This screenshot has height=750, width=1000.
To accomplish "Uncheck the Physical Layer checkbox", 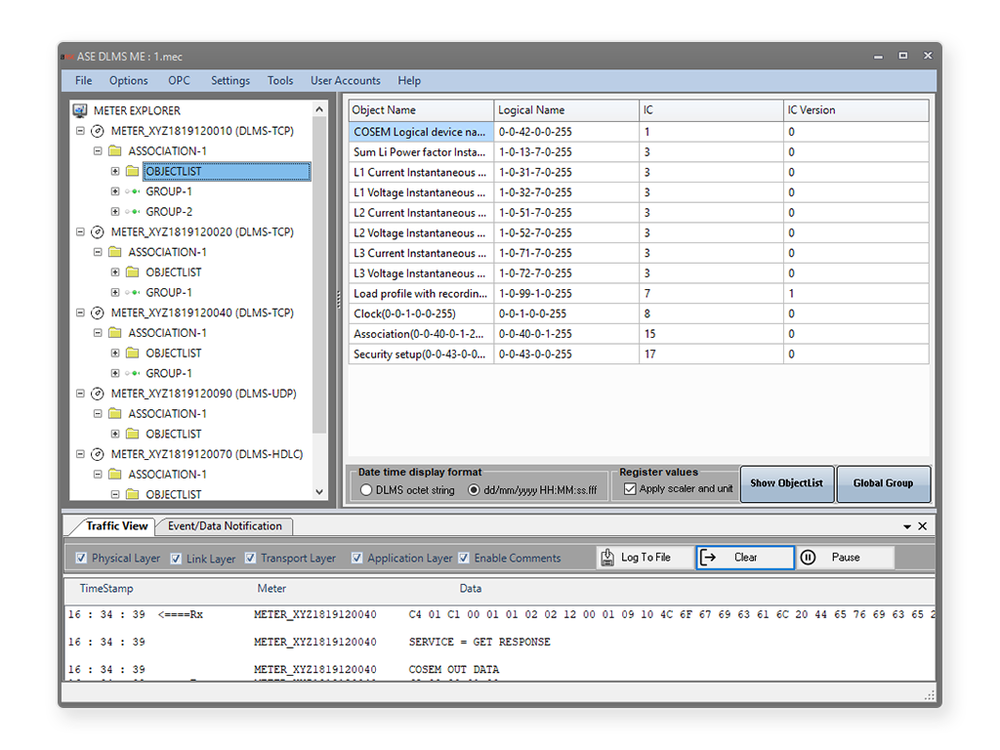I will click(x=82, y=558).
